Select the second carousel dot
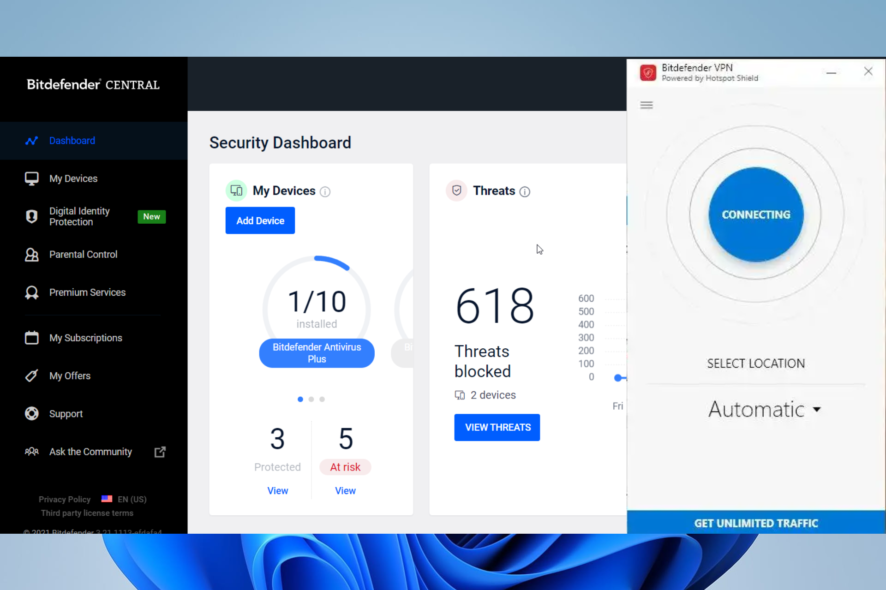Image resolution: width=886 pixels, height=590 pixels. (311, 400)
